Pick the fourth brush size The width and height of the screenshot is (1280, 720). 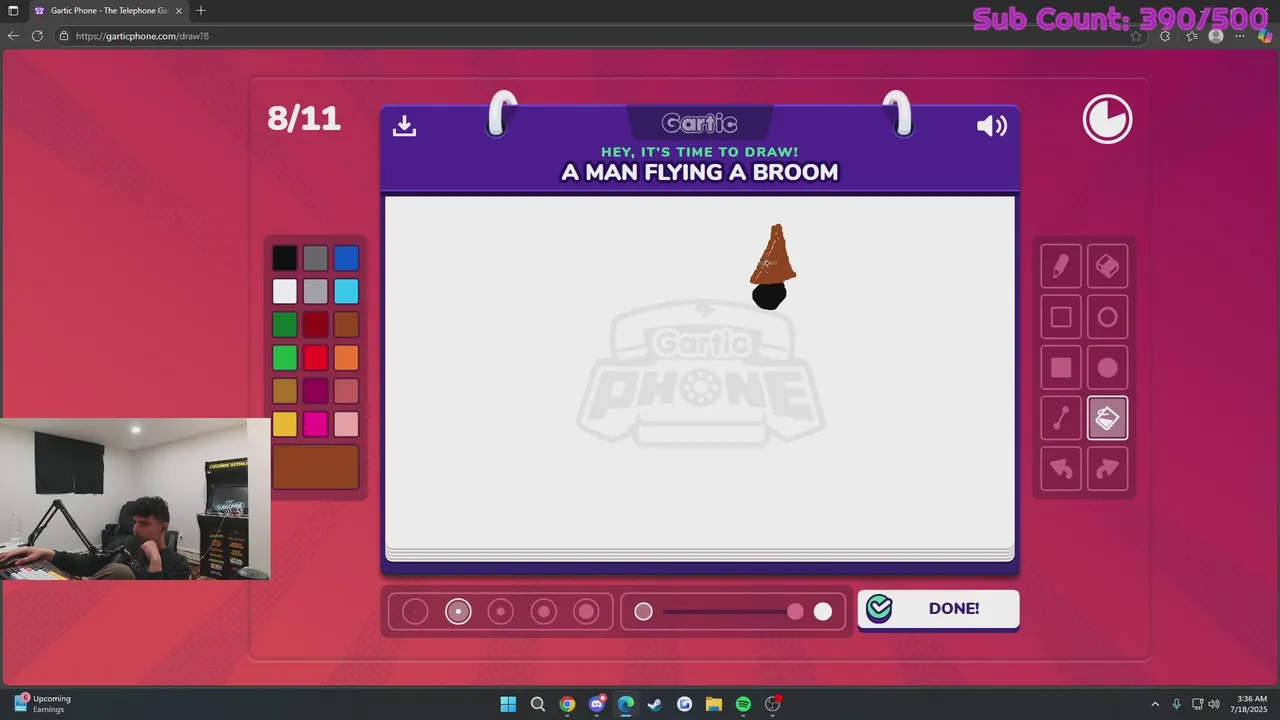[x=543, y=611]
